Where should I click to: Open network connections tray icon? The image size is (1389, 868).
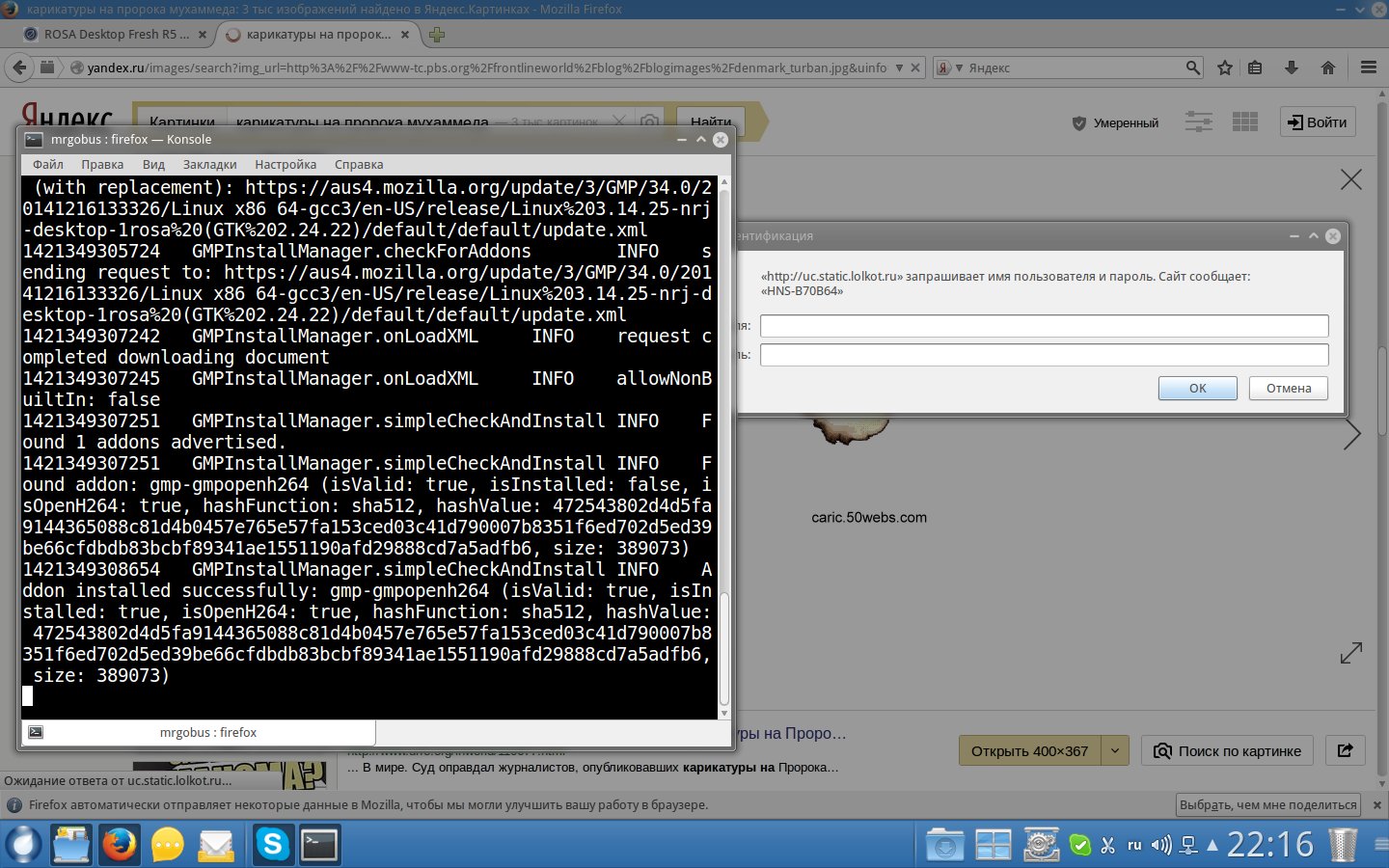(1189, 846)
